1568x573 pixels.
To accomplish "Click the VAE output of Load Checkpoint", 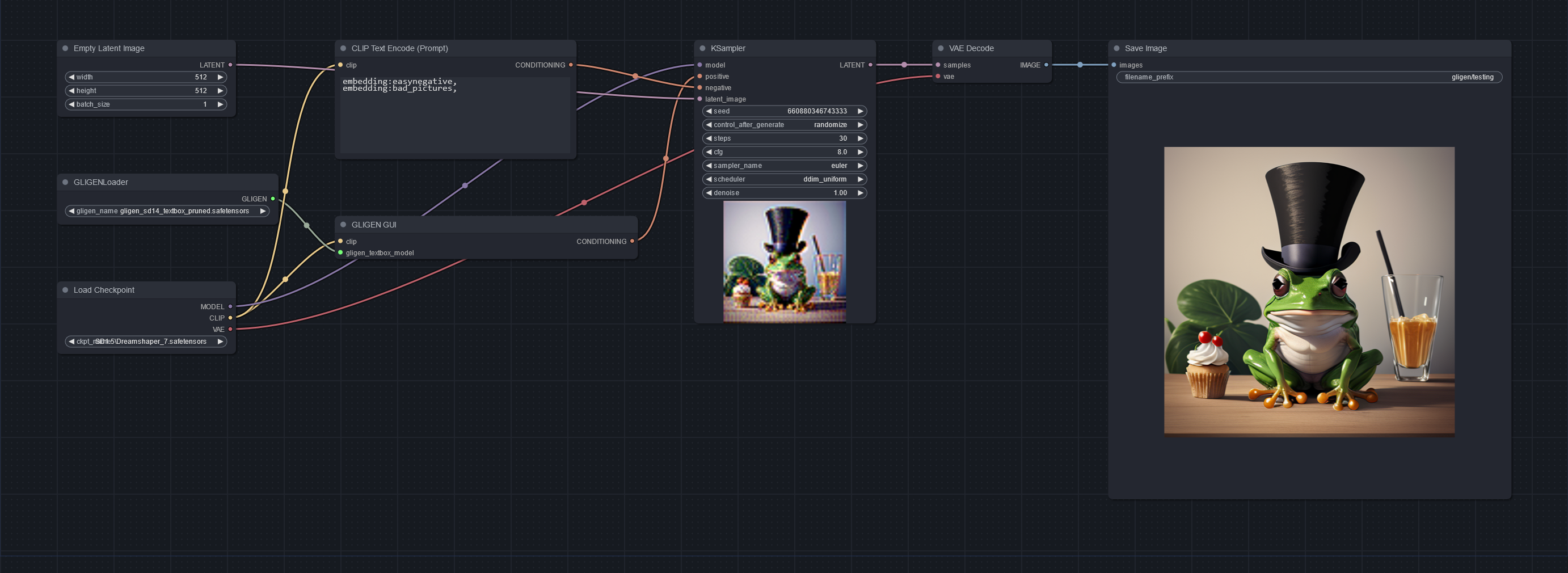I will 230,329.
